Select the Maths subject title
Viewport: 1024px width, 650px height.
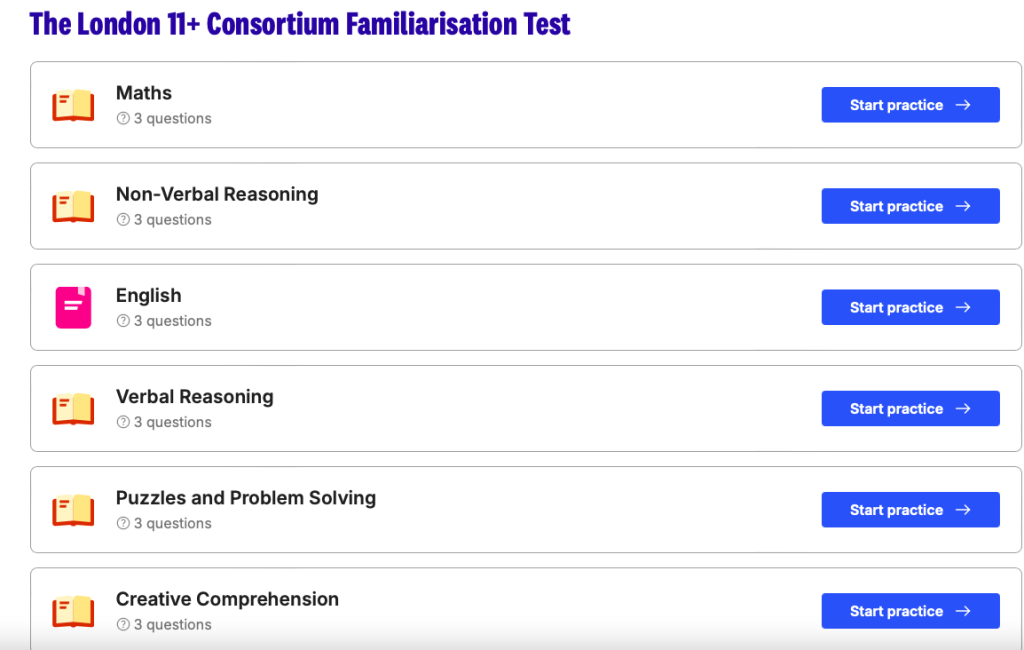[x=144, y=93]
